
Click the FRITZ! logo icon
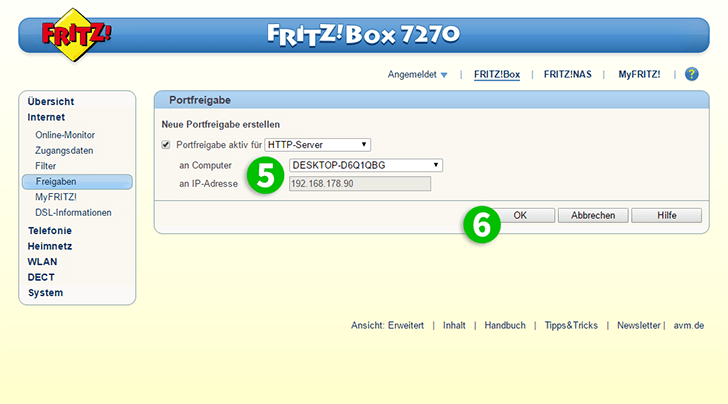pyautogui.click(x=77, y=35)
